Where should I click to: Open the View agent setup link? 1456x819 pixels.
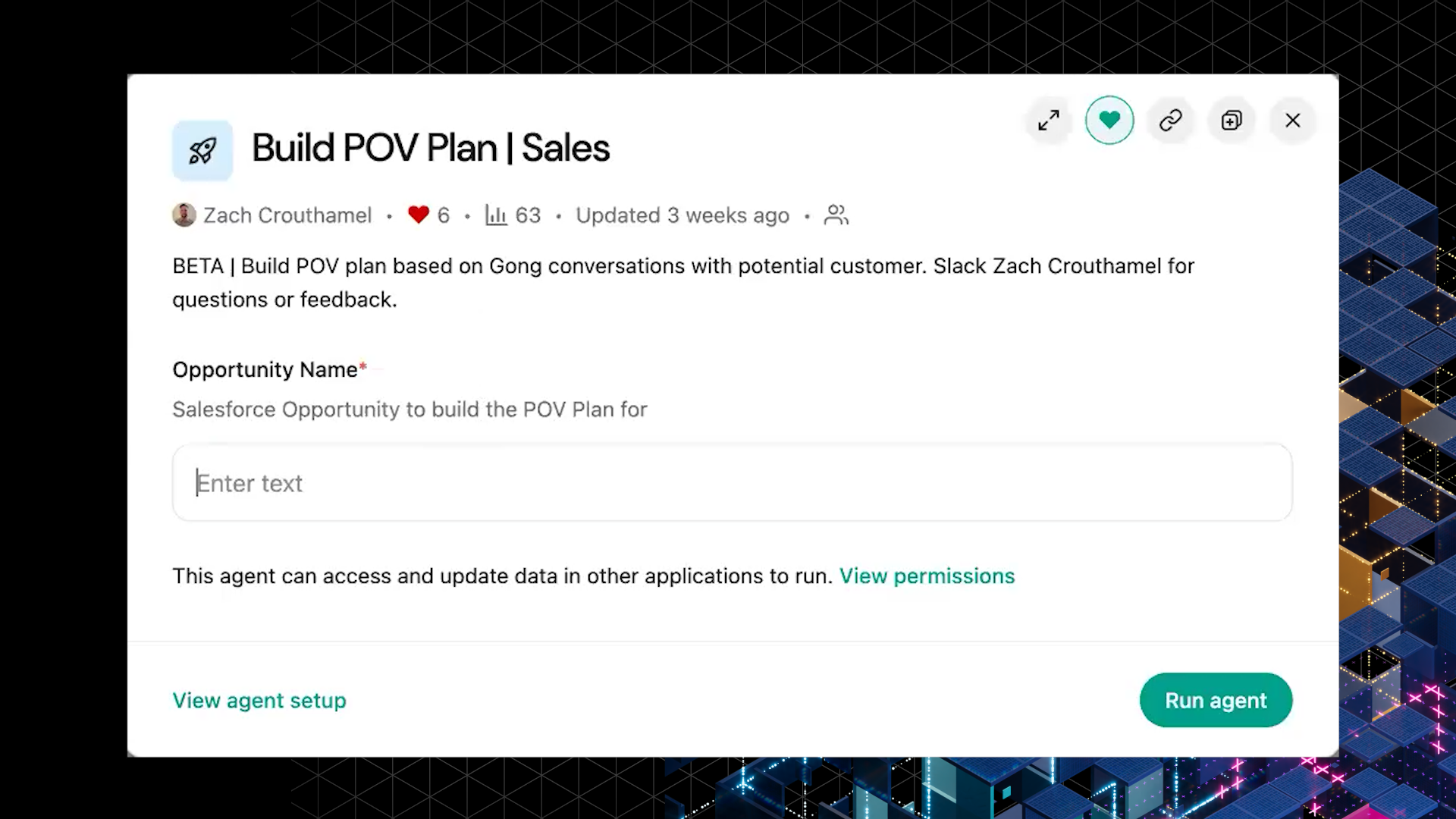tap(259, 701)
